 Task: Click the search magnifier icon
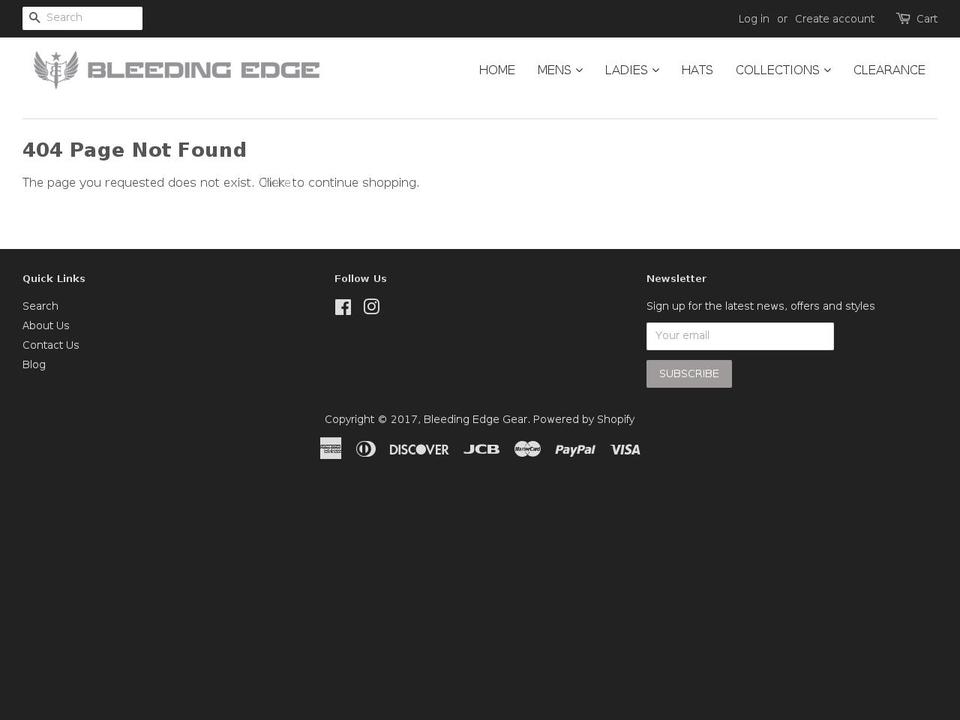tap(34, 18)
